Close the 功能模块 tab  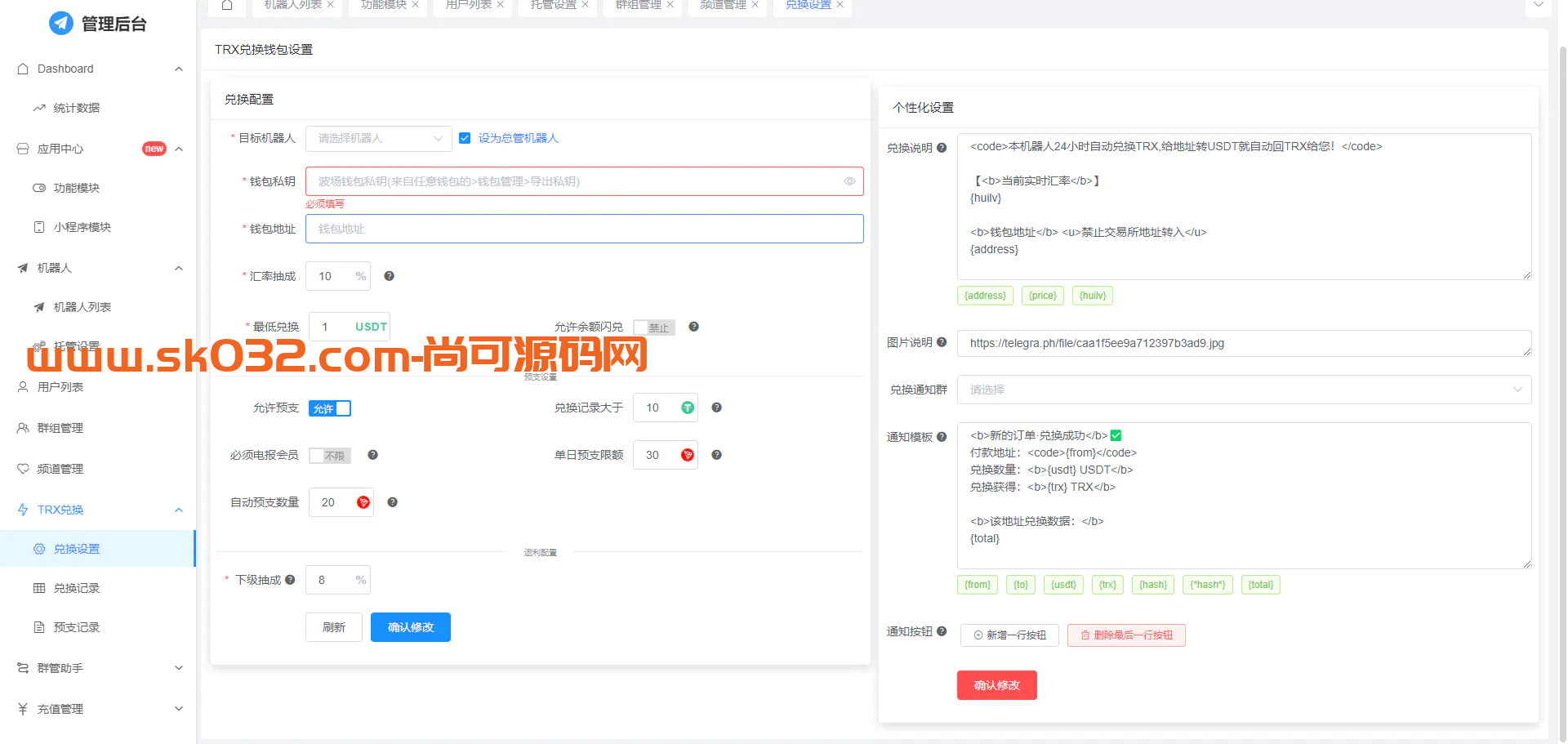tap(416, 5)
